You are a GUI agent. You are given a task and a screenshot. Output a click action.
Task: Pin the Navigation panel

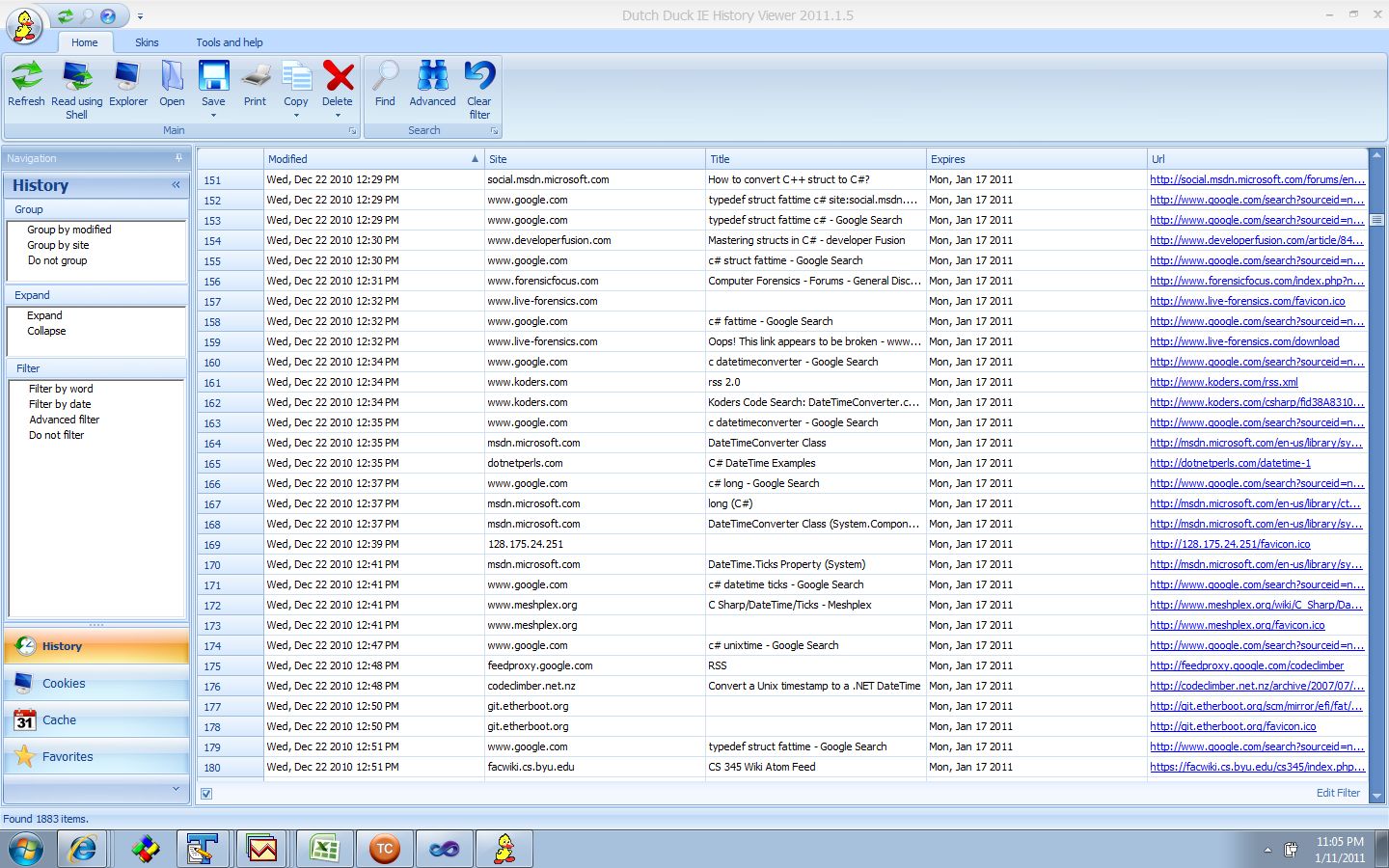178,158
